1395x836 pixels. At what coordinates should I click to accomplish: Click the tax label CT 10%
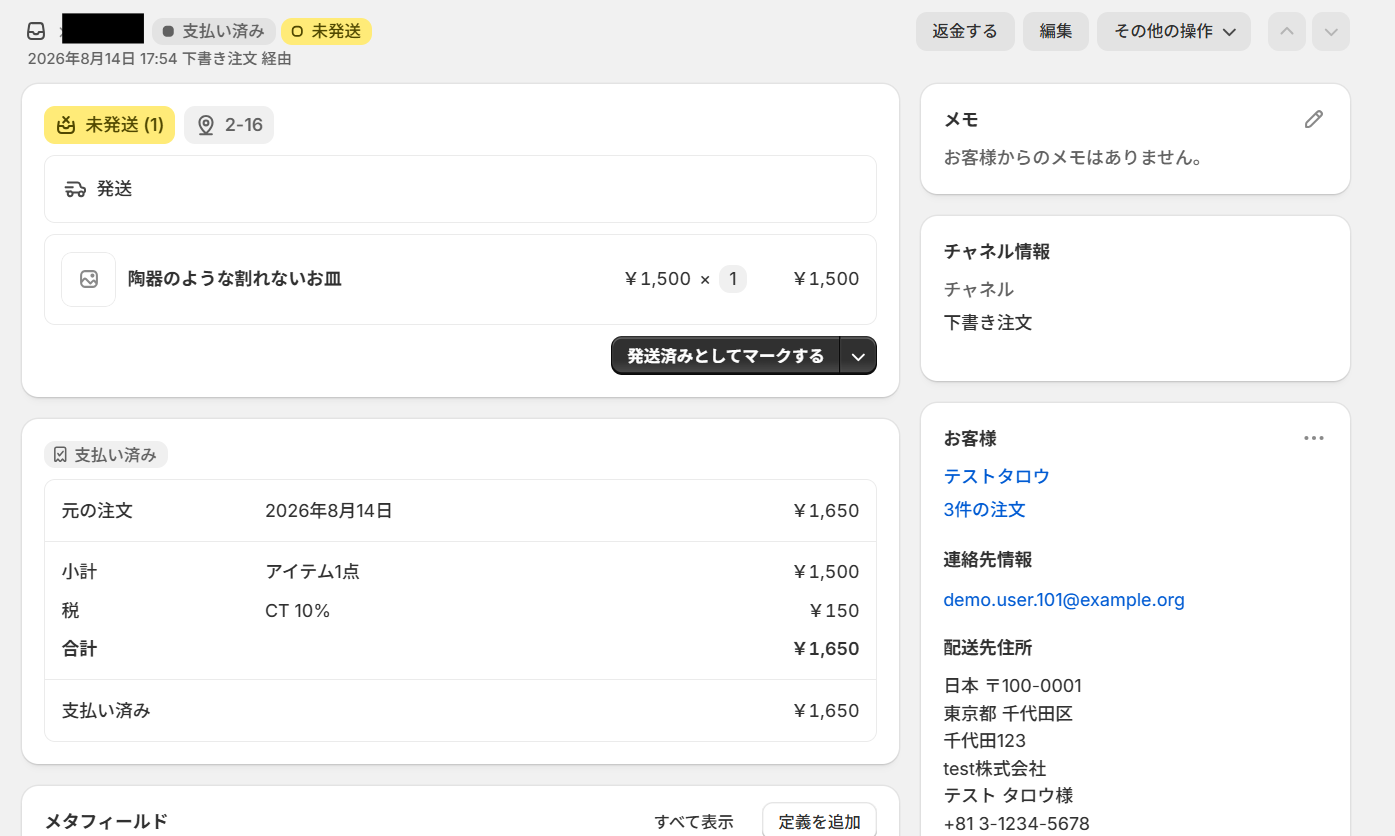click(x=297, y=611)
